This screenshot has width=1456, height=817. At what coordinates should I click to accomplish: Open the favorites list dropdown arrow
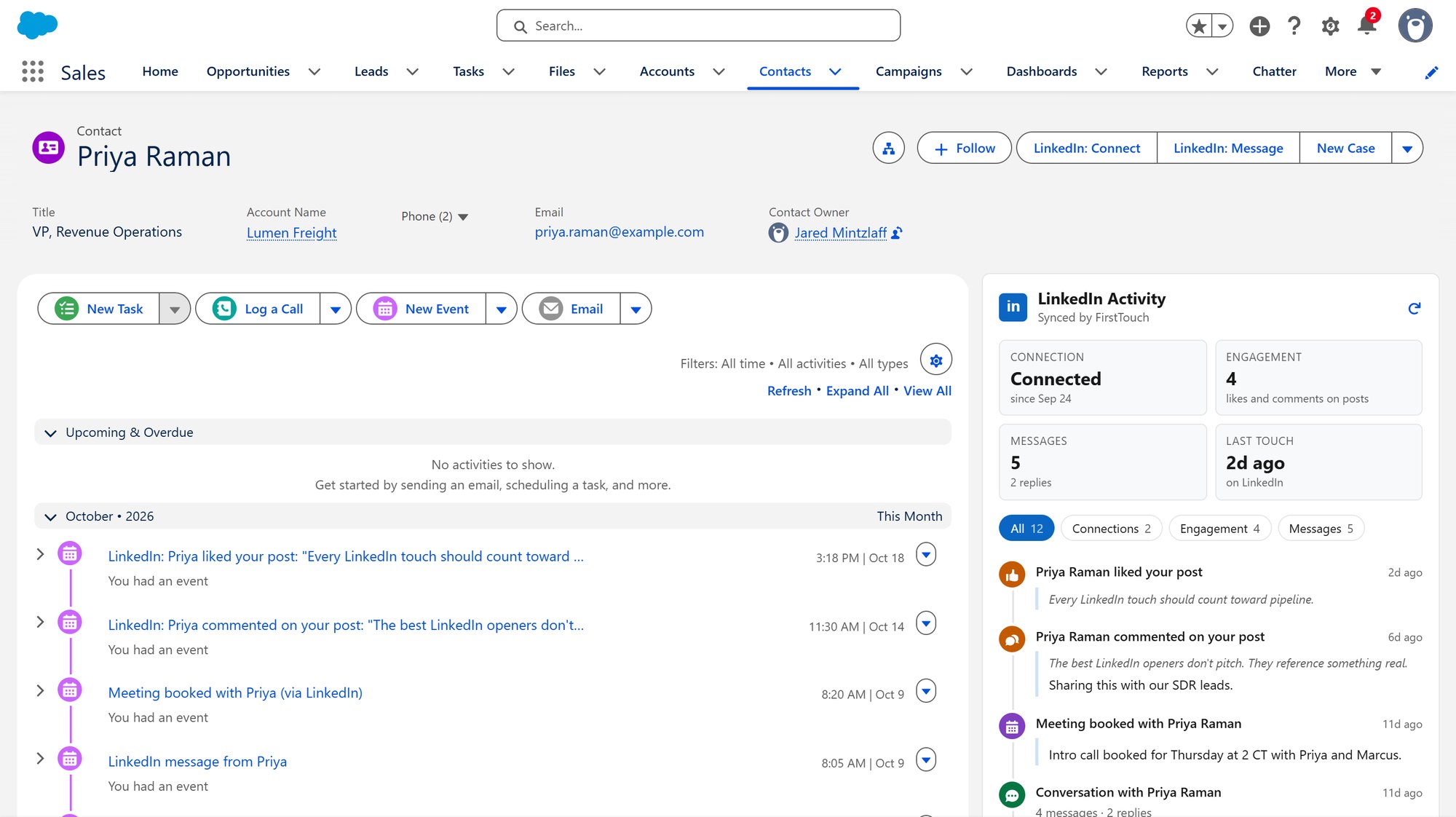click(x=1222, y=26)
